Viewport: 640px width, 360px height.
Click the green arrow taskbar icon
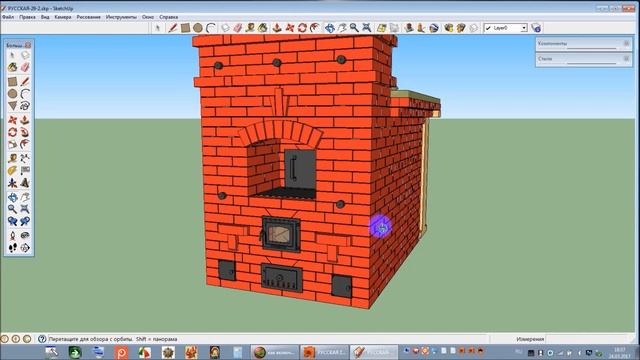click(x=75, y=352)
